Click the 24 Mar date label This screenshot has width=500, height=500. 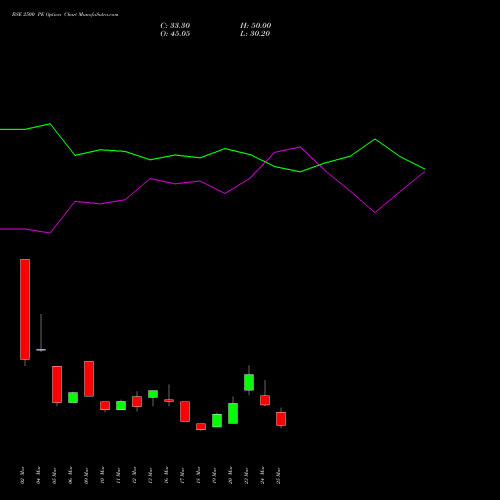pyautogui.click(x=262, y=475)
